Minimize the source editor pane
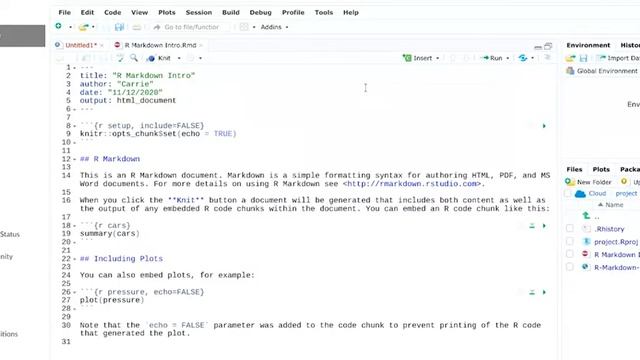Image resolution: width=640 pixels, height=360 pixels. pos(538,47)
